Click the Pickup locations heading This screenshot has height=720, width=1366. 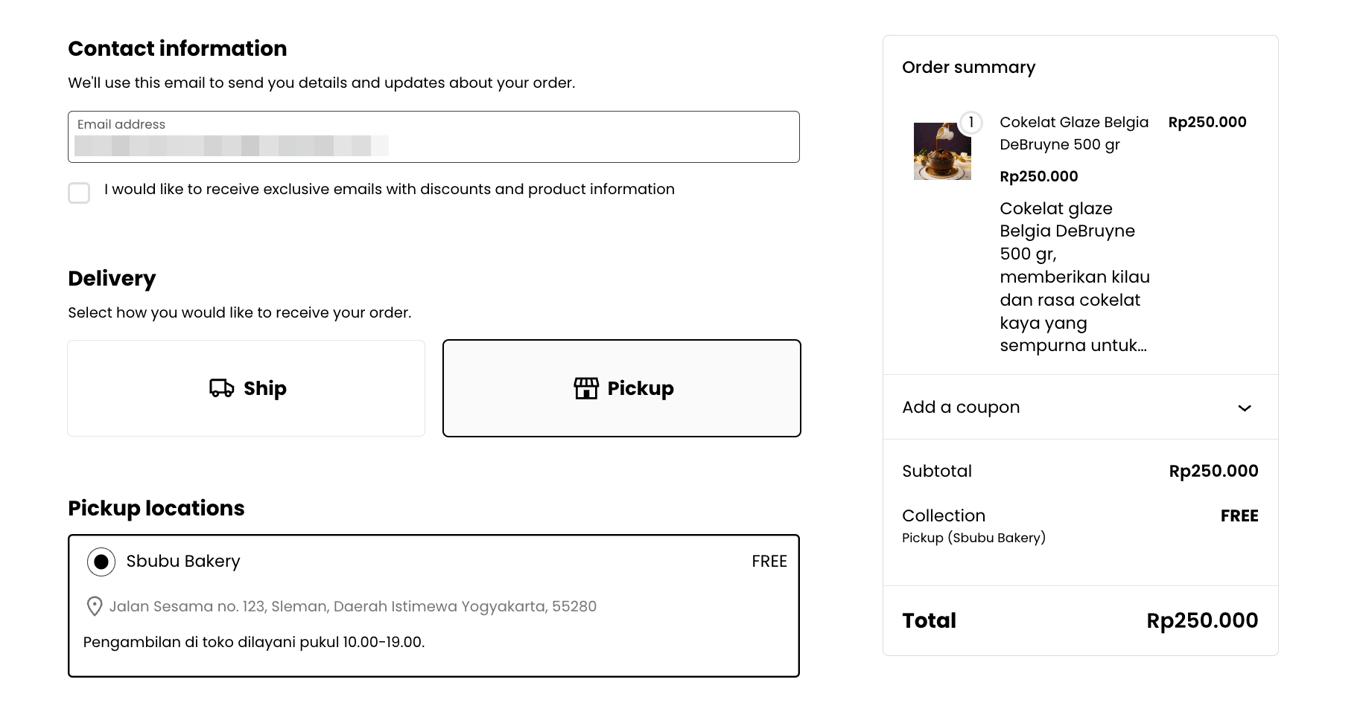click(x=156, y=508)
